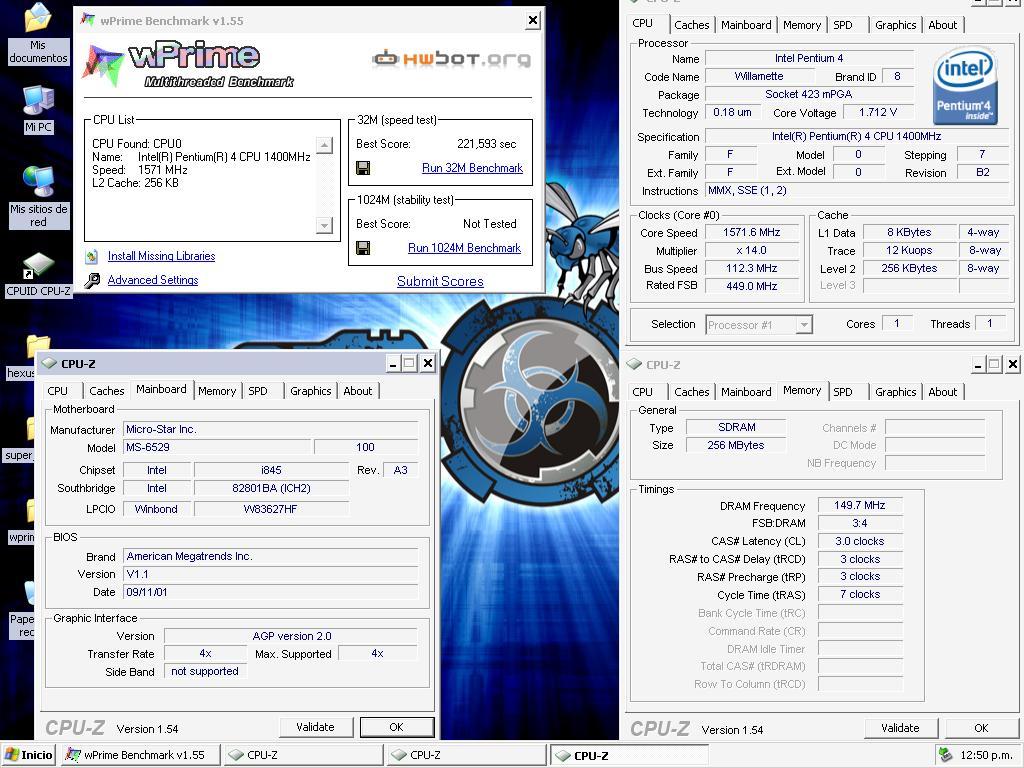Click Validate in the Memory CPU-Z window
Viewport: 1024px width, 768px height.
click(900, 728)
